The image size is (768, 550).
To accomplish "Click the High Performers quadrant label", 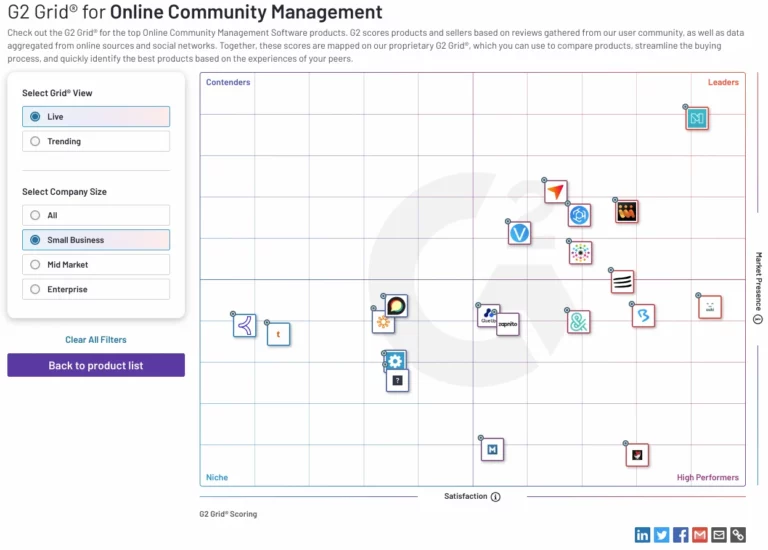I will pyautogui.click(x=708, y=477).
